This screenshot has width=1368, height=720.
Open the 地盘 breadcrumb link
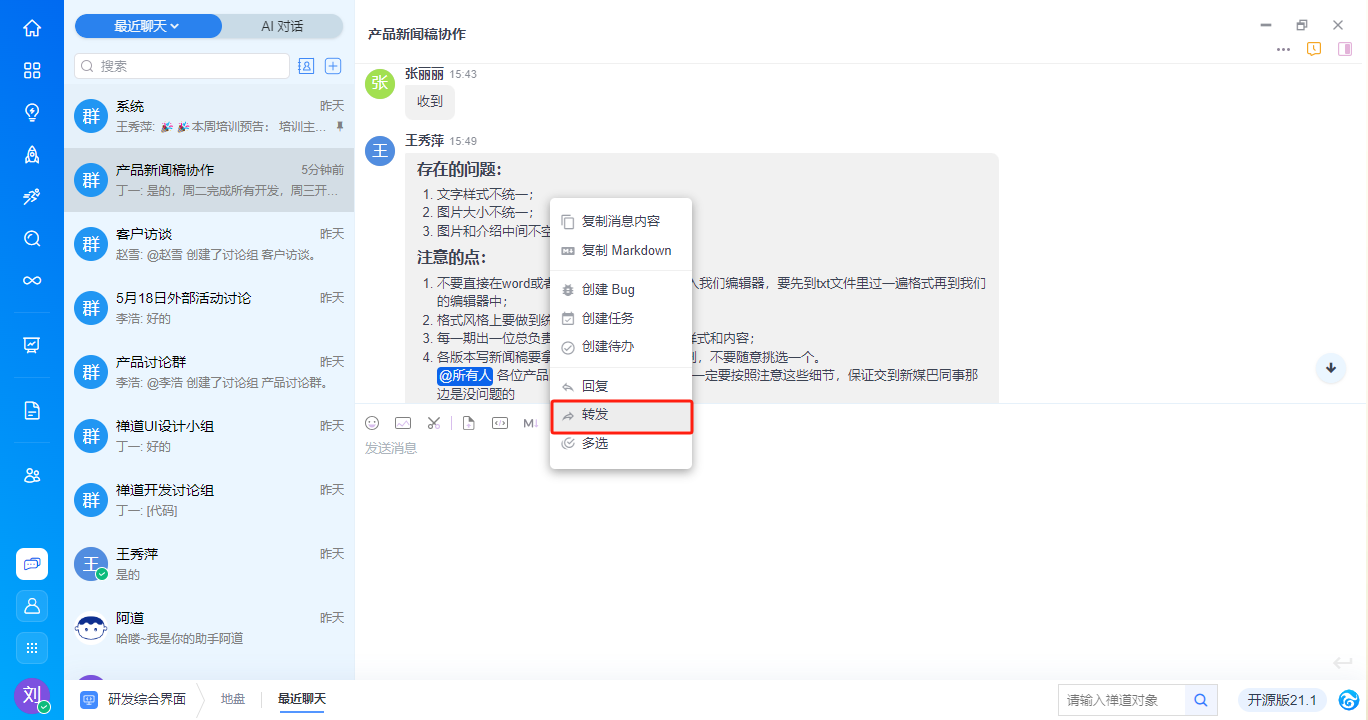point(233,699)
